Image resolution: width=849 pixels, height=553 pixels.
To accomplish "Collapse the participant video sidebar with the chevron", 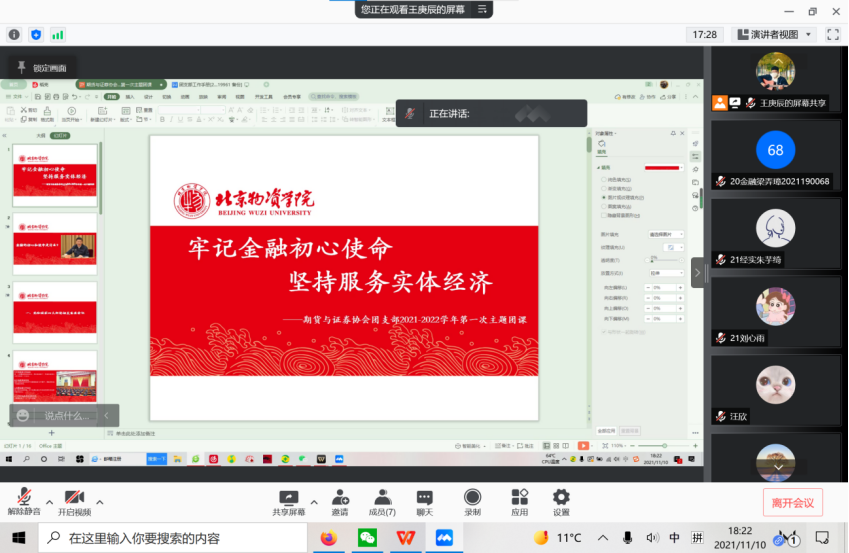I will coord(697,273).
